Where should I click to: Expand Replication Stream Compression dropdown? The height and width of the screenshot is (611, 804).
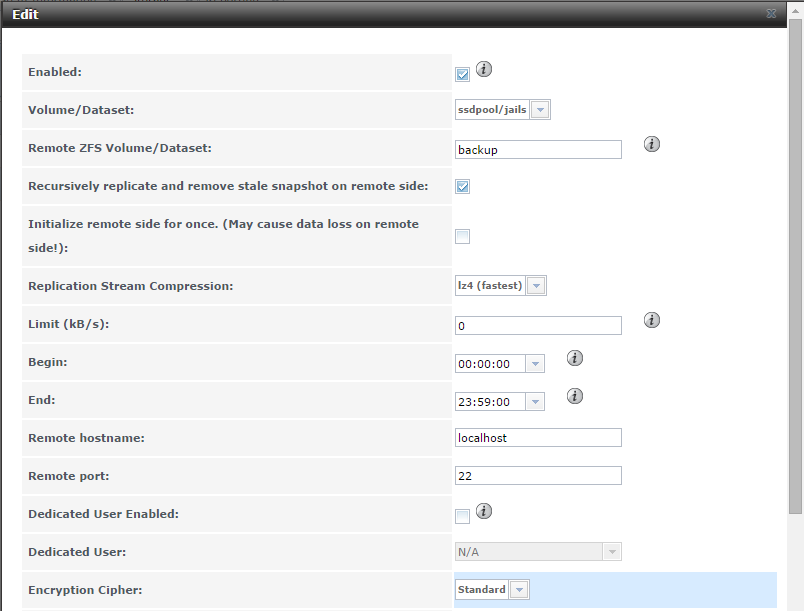tap(536, 286)
